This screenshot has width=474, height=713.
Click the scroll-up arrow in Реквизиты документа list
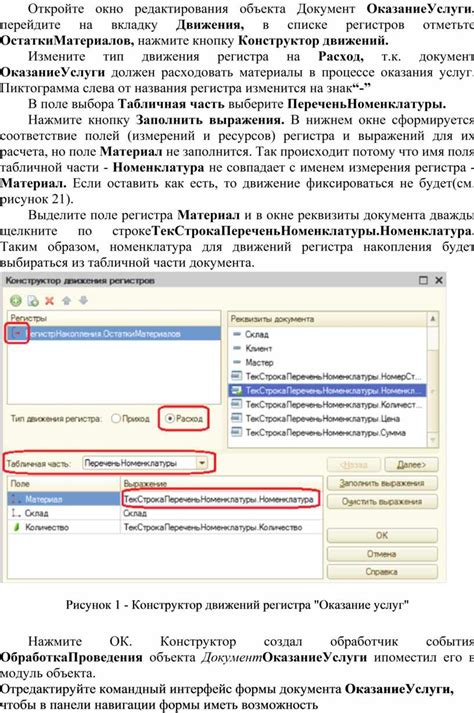(x=433, y=319)
